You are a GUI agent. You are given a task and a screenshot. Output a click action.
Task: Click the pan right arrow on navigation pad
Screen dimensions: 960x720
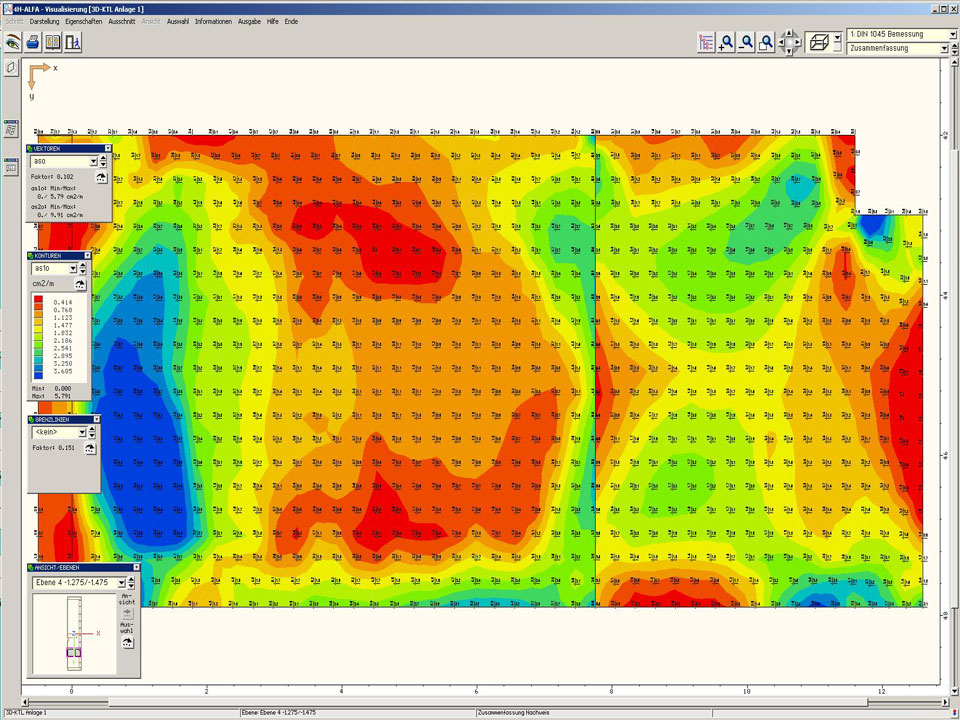coord(797,42)
